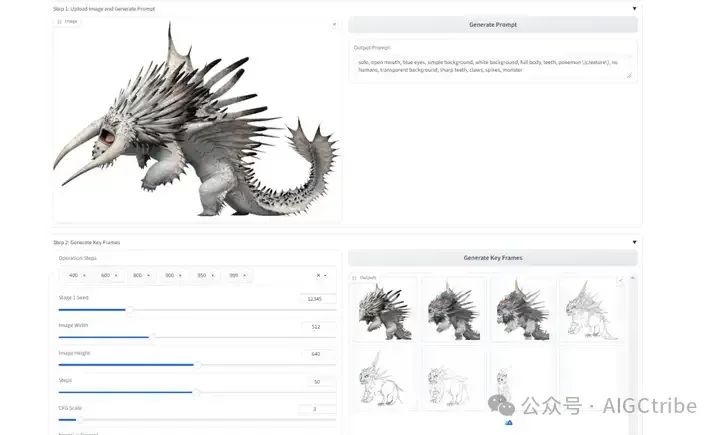Viewport: 720px width, 435px height.
Task: Remove the 800 operation step tag
Action: (x=148, y=276)
